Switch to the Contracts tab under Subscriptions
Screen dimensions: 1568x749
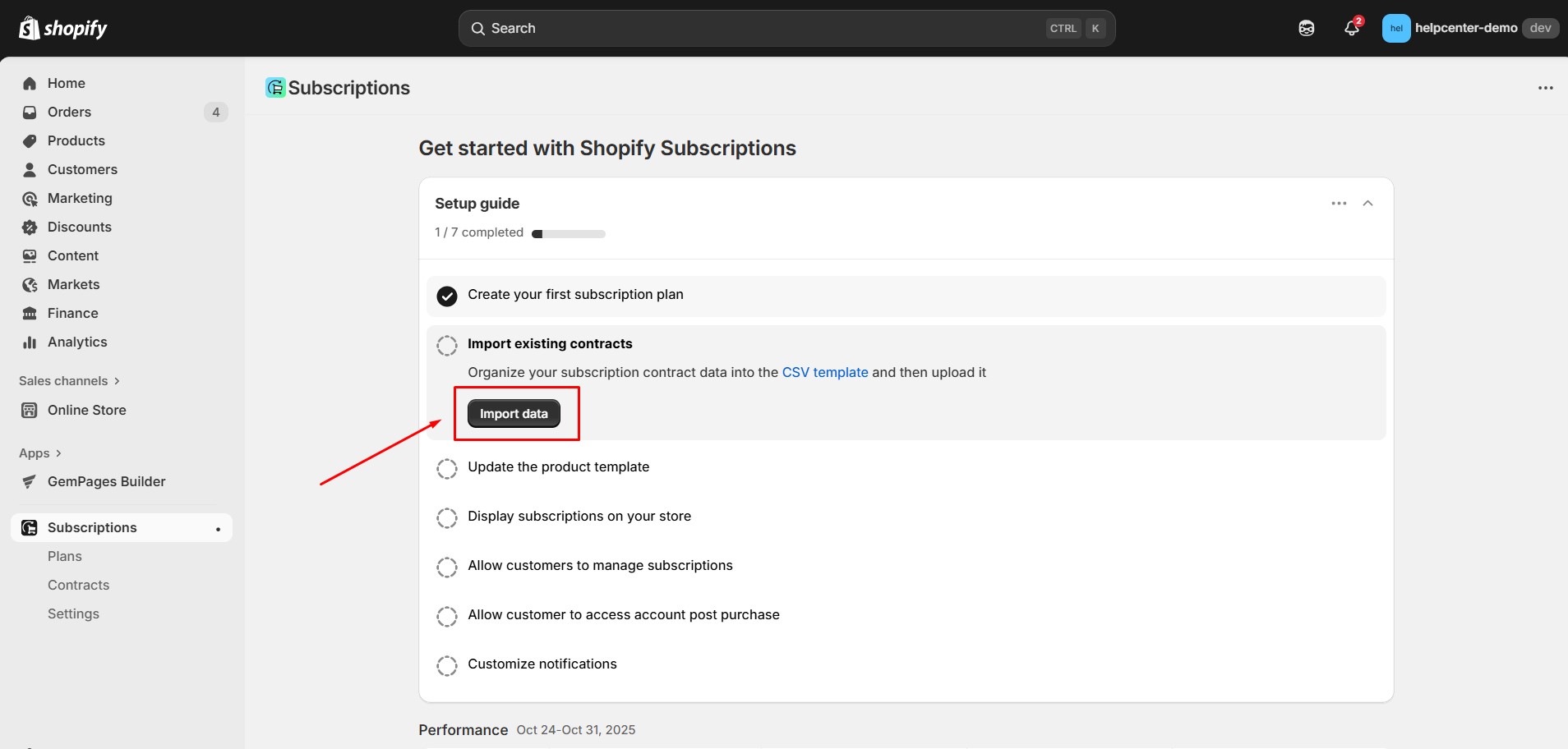(x=78, y=584)
